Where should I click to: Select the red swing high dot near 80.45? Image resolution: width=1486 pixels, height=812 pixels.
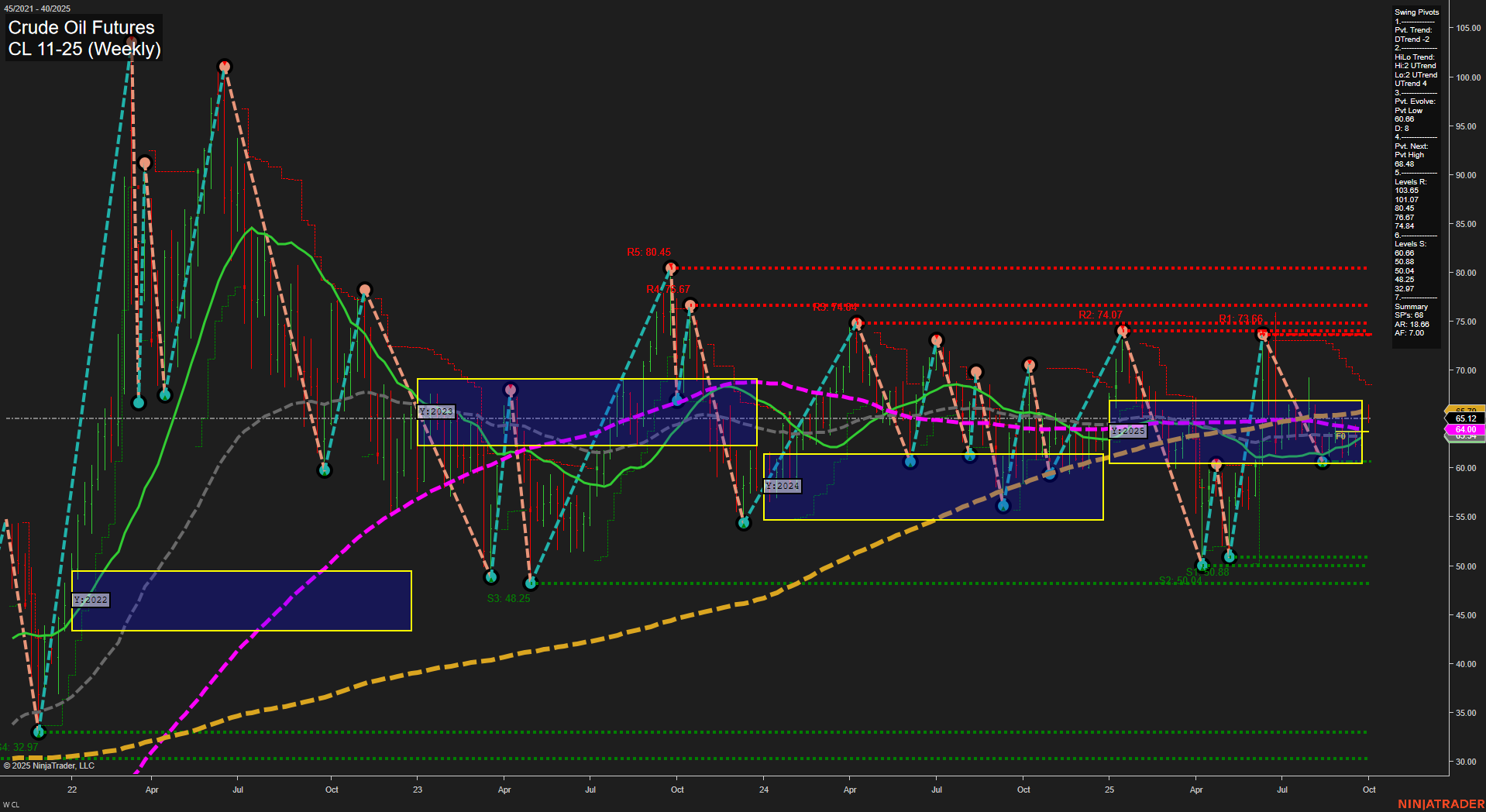pos(670,268)
